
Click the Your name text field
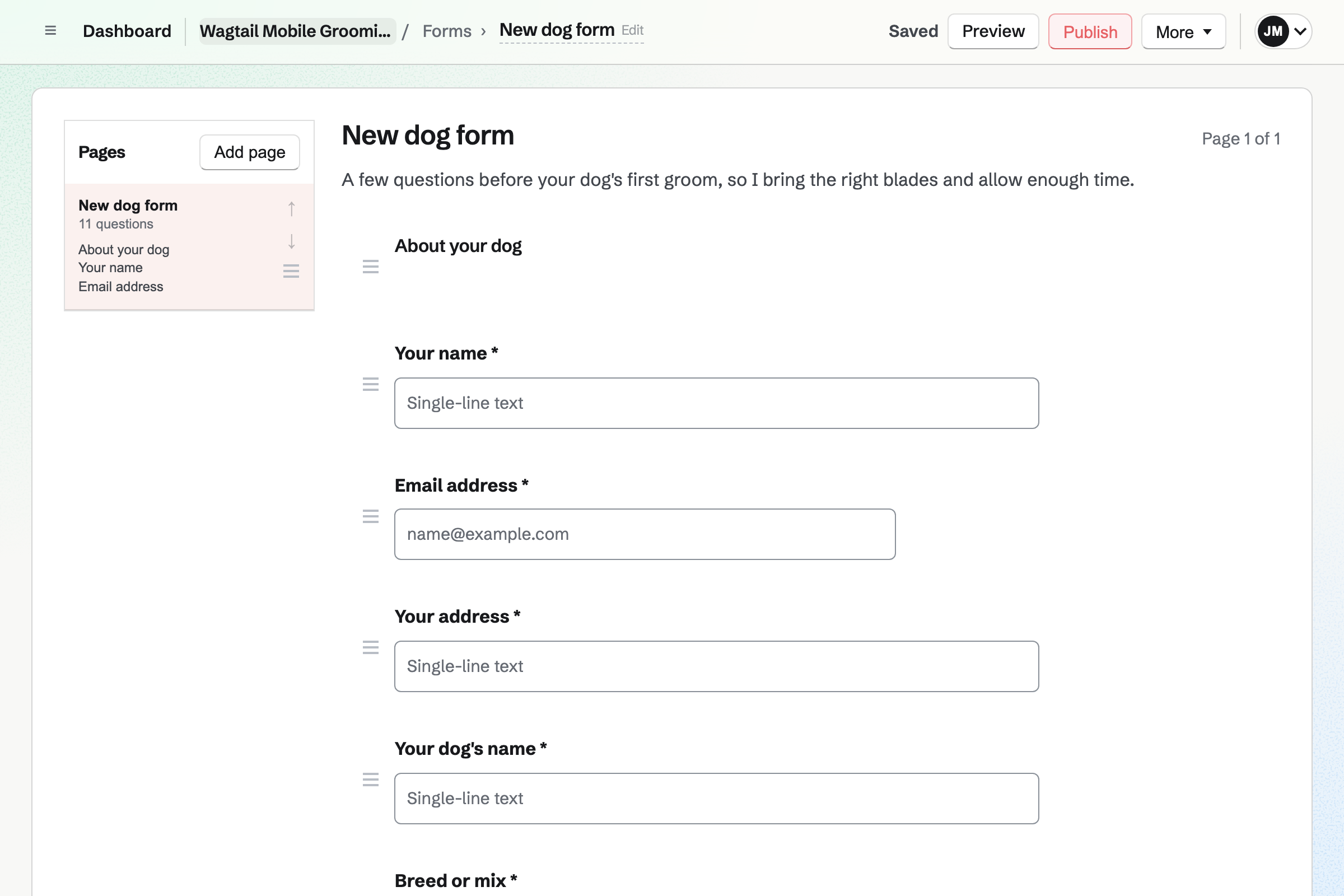(x=717, y=403)
